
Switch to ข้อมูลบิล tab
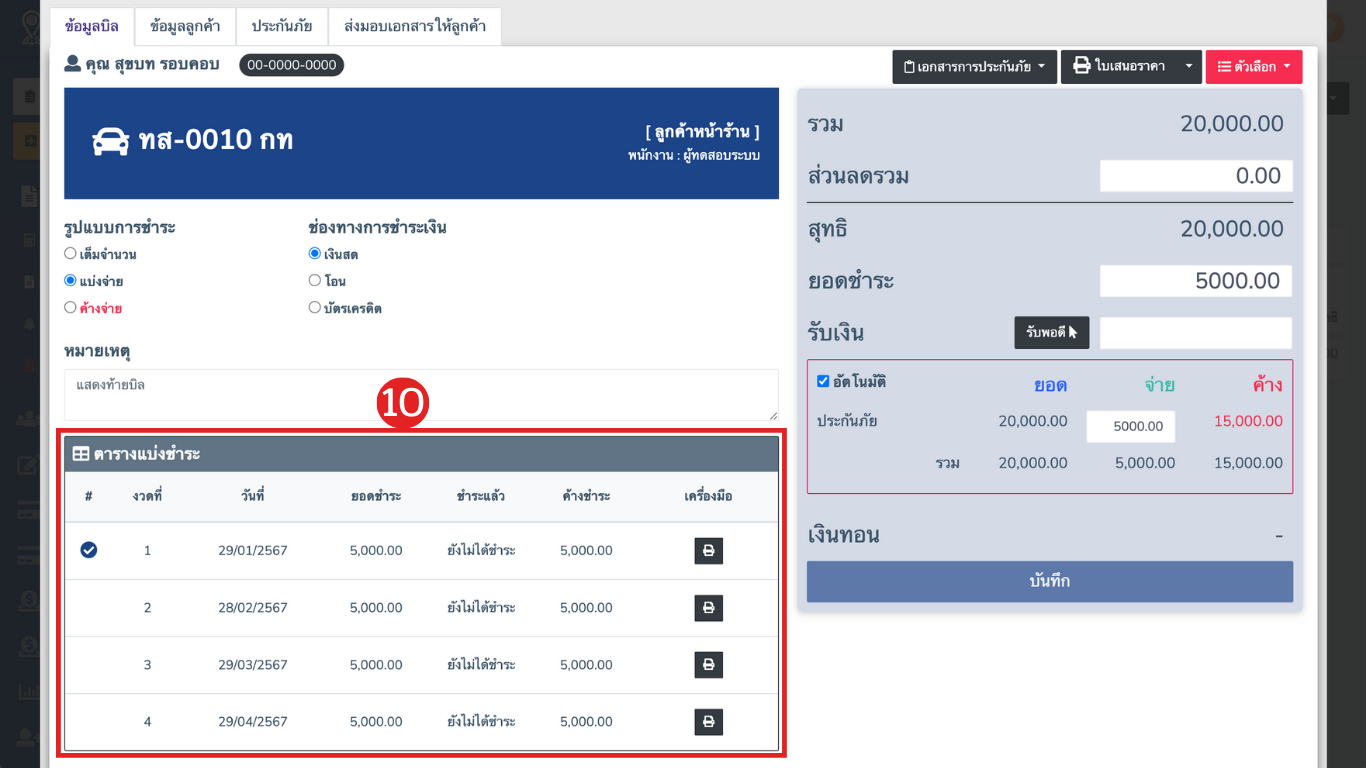[91, 26]
